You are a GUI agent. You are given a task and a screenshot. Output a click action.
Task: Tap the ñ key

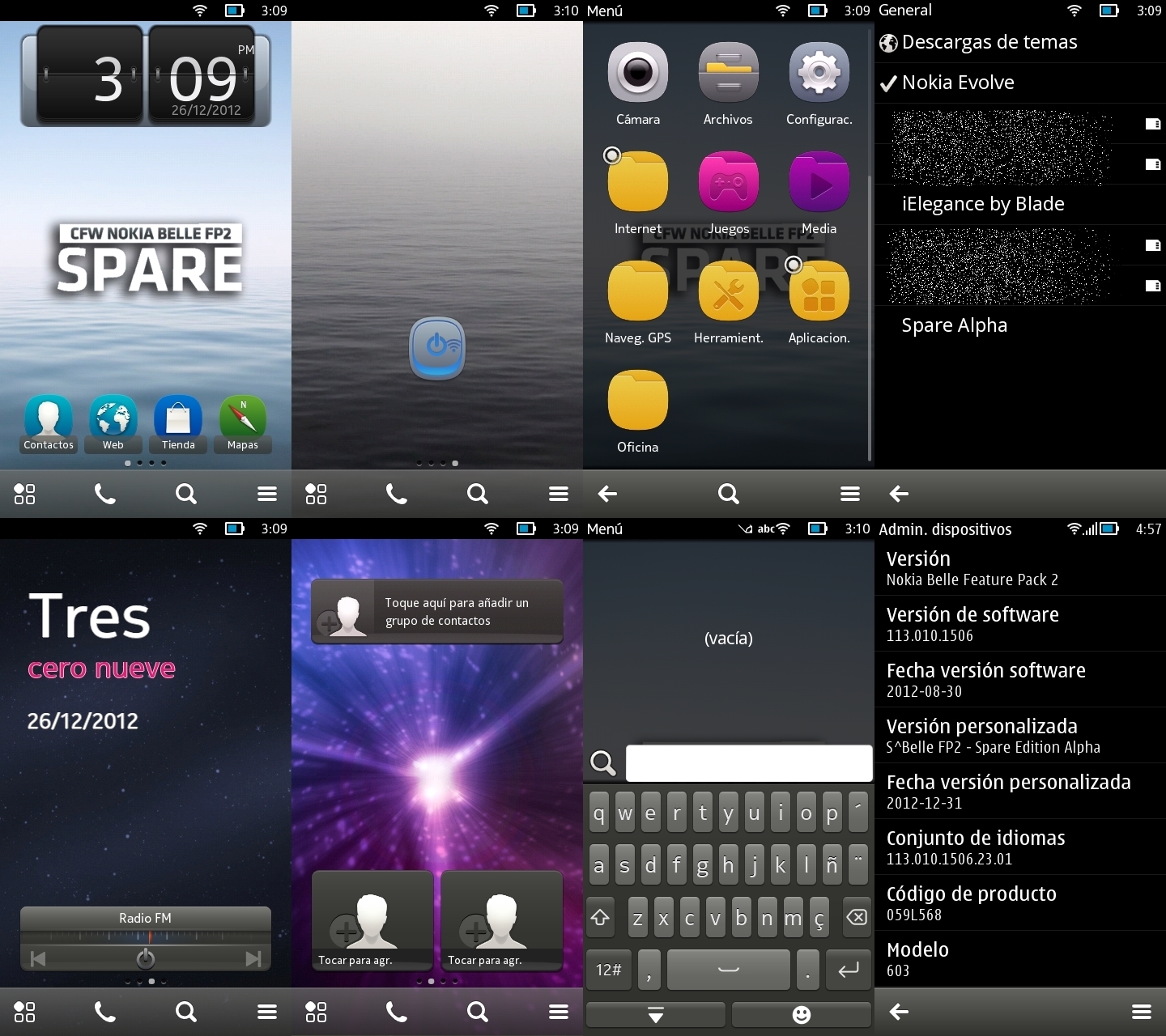(832, 866)
